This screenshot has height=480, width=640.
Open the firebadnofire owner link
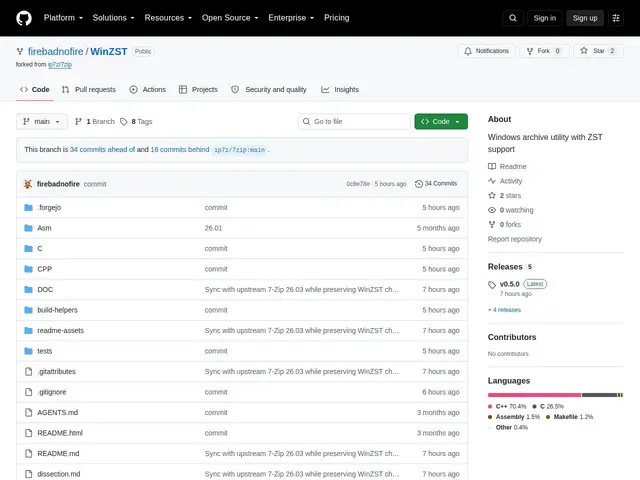(x=56, y=51)
